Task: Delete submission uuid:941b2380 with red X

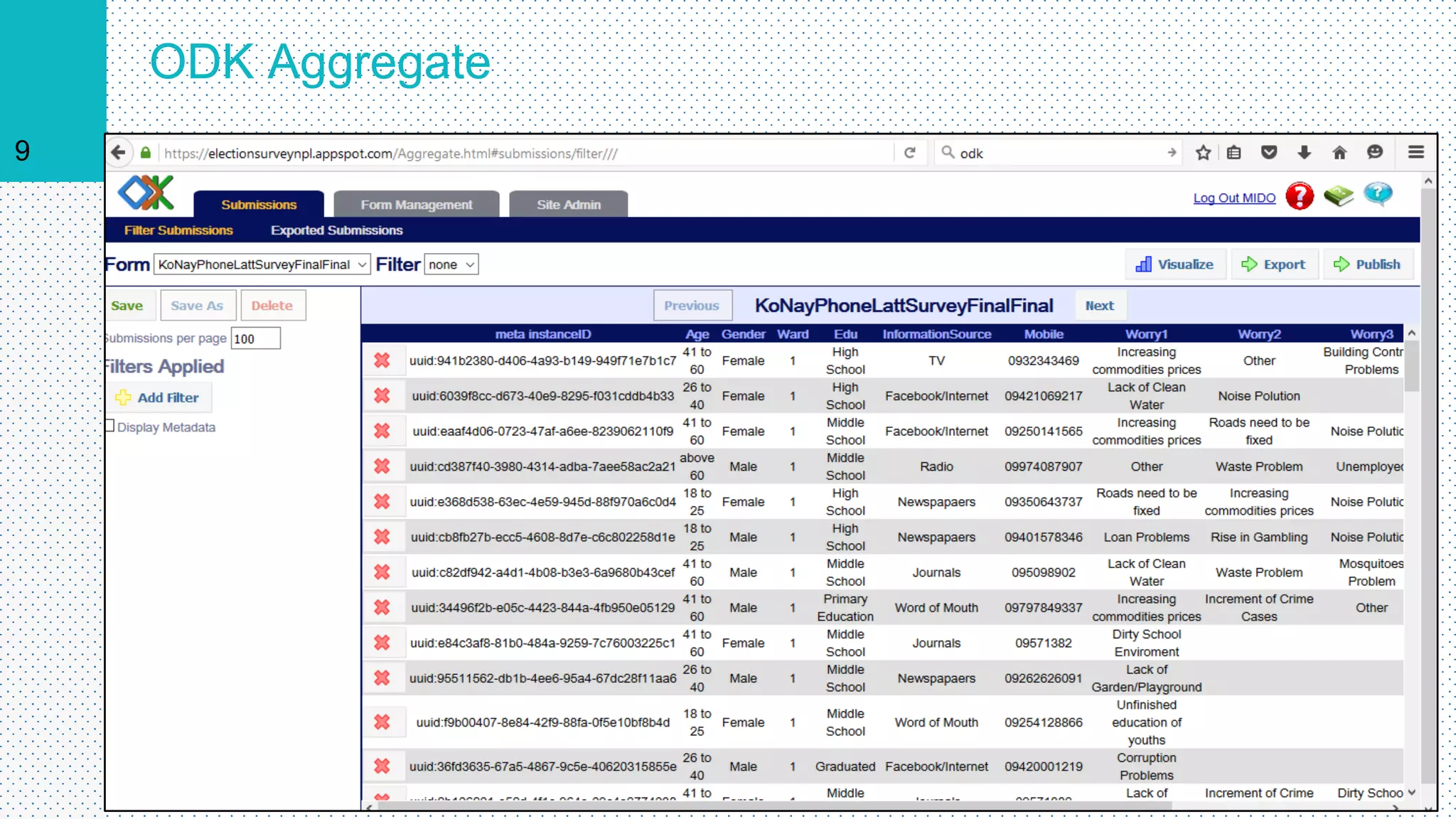Action: tap(382, 360)
